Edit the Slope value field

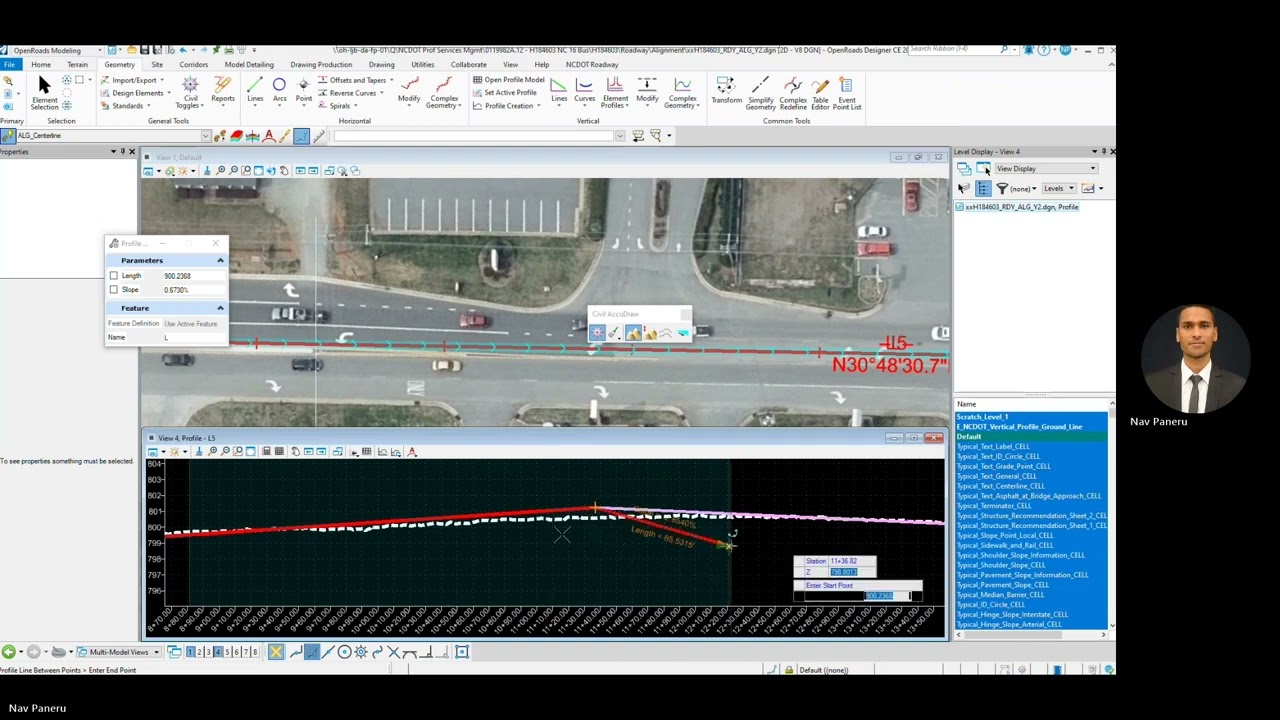click(x=194, y=290)
